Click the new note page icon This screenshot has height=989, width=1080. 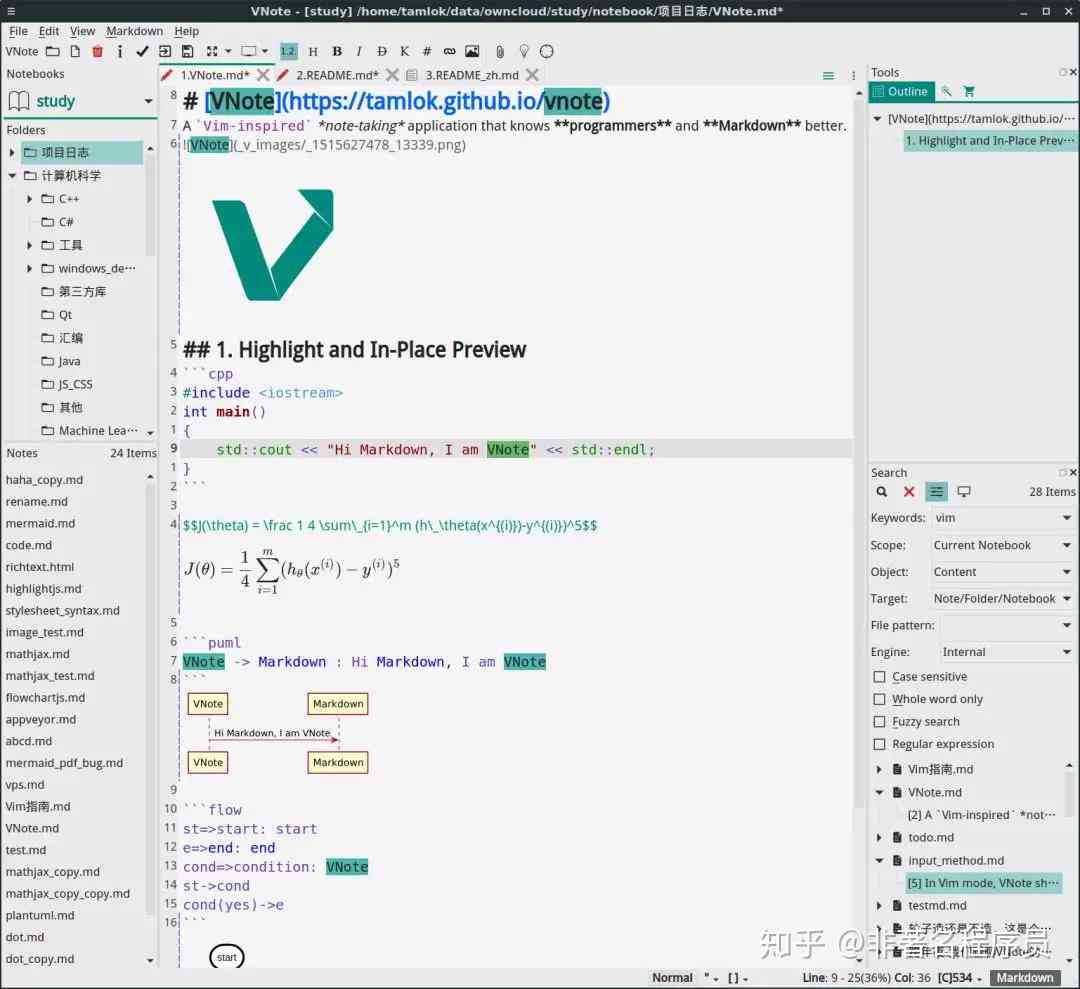click(x=75, y=51)
